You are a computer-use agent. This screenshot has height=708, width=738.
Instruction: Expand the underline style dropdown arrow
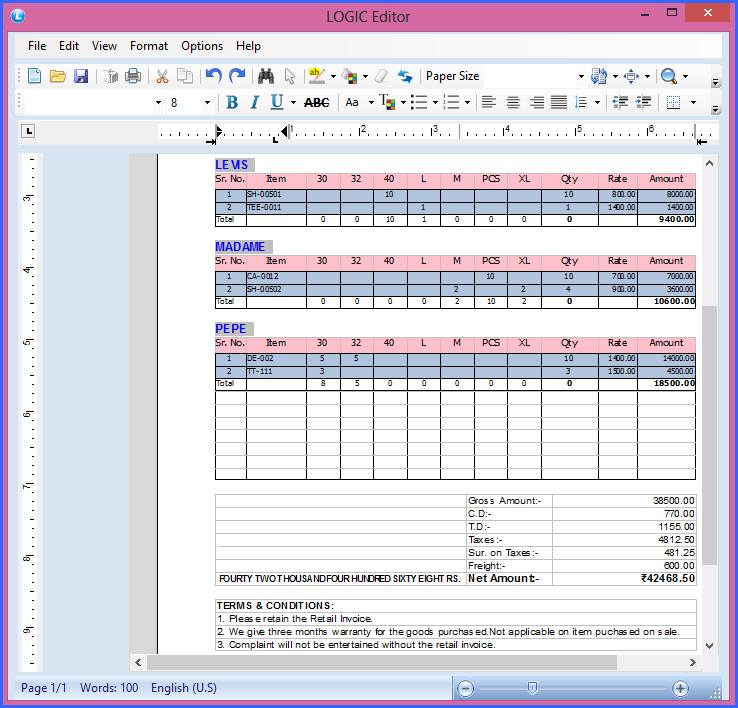293,103
